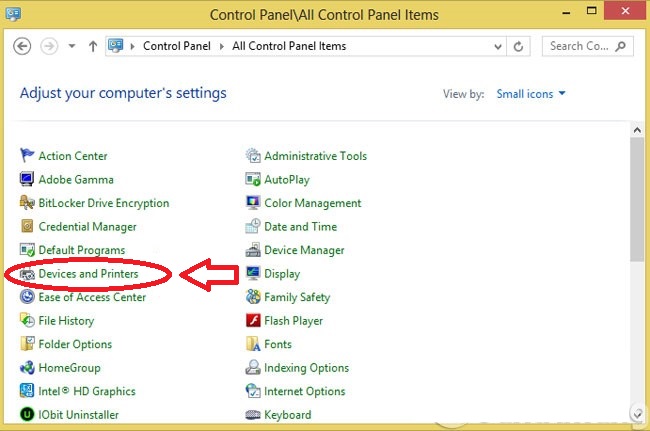Open the recent locations arrow beside Forward

pos(73,46)
